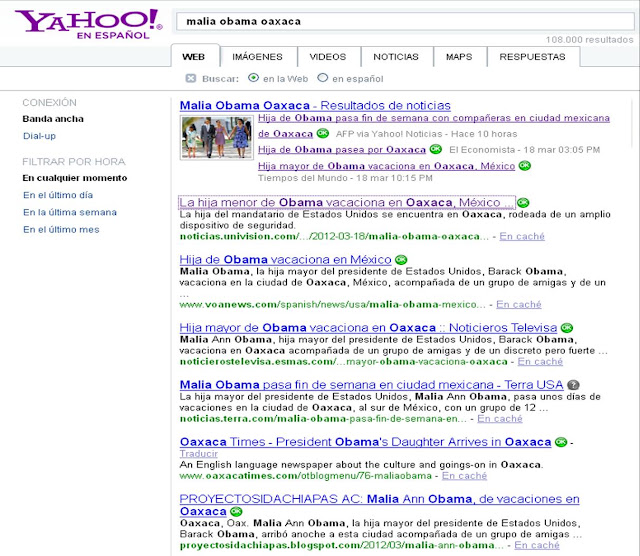This screenshot has width=640, height=556.
Task: Go to the RESPUESTAS tab
Action: tap(533, 57)
